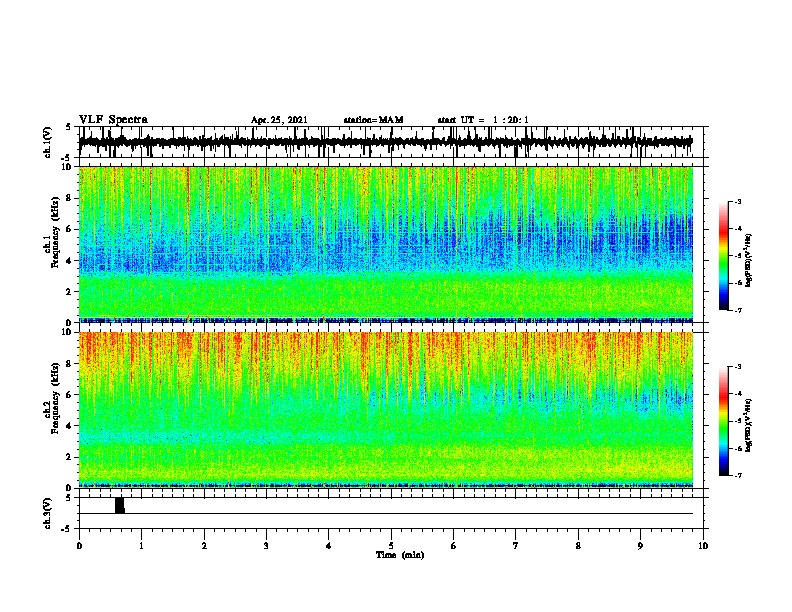792x612 pixels.
Task: Click the ch.1 waveform trace panel
Action: pyautogui.click(x=393, y=142)
